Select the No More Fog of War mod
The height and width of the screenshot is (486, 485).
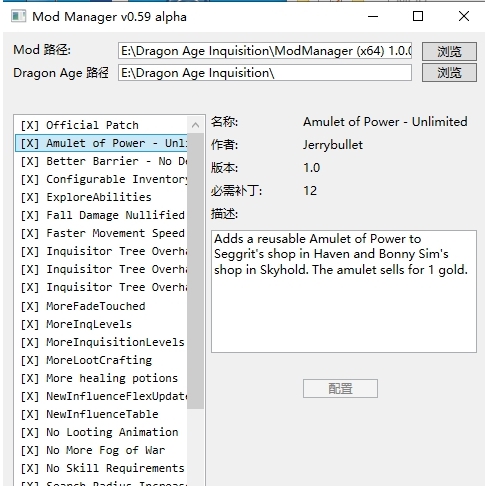pos(102,450)
